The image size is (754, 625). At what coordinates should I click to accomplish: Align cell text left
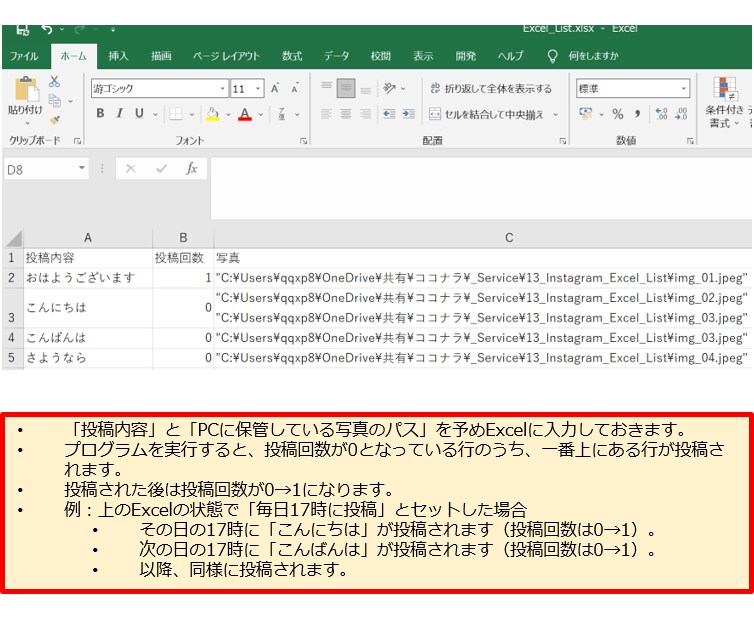tap(326, 114)
